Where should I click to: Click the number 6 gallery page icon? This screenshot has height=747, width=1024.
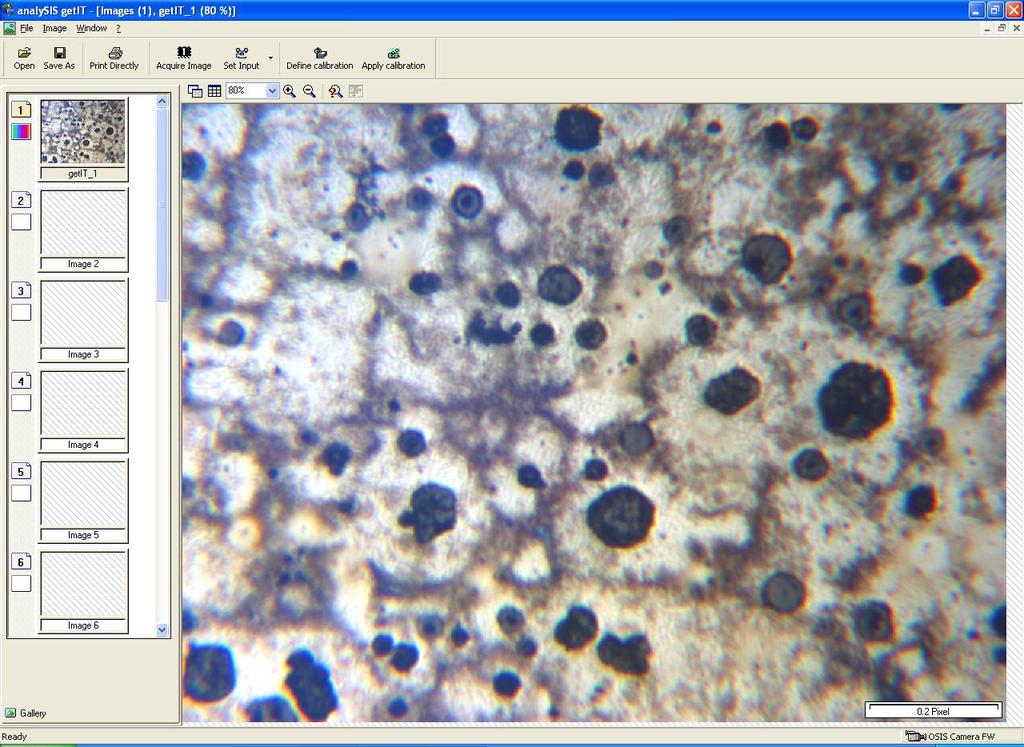click(x=21, y=562)
